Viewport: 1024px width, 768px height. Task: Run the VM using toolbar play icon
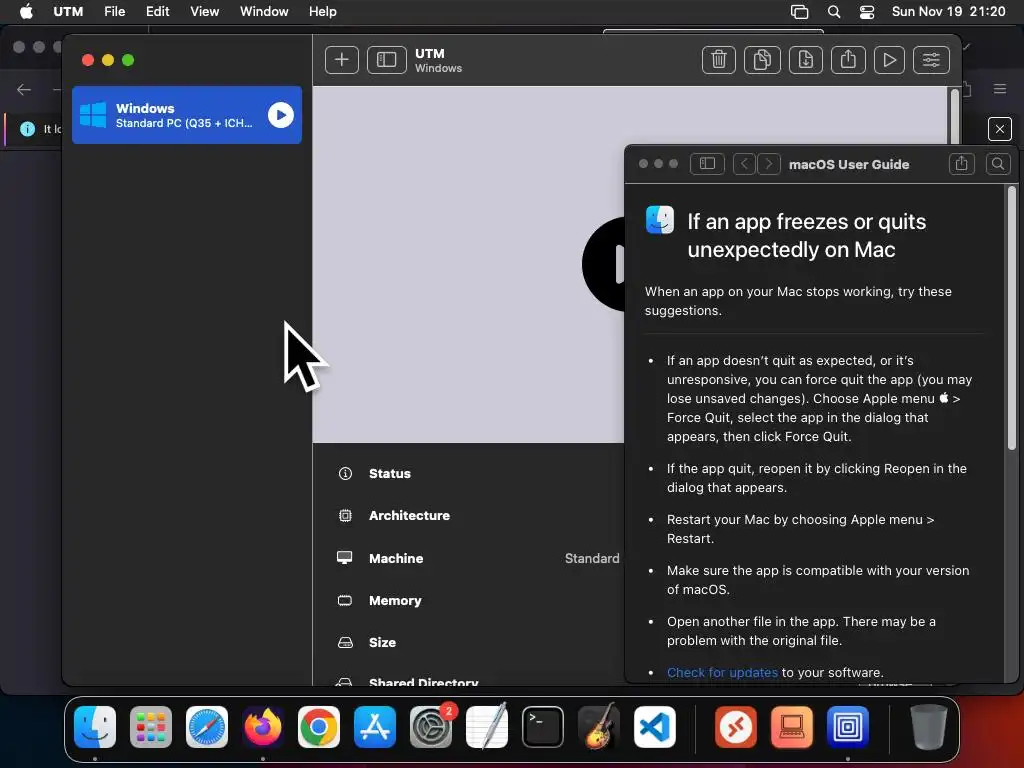click(x=889, y=60)
